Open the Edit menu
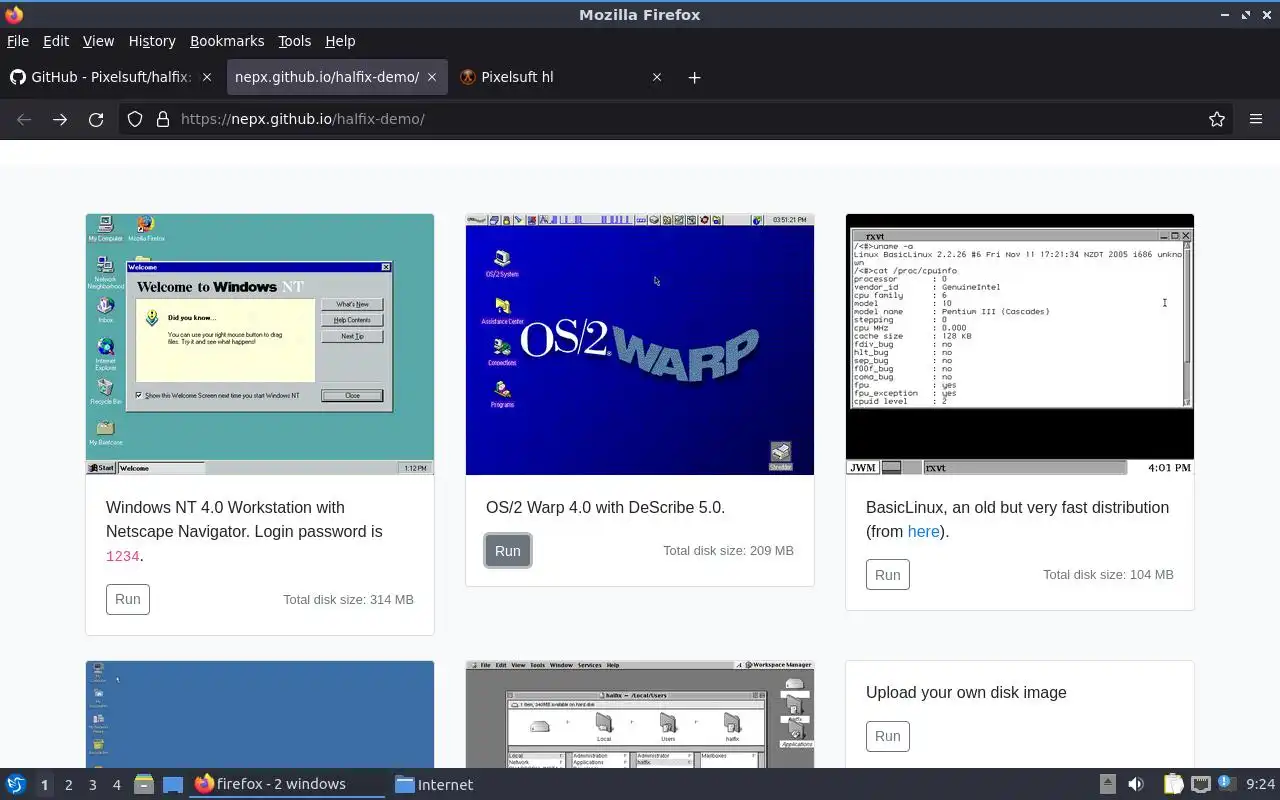 tap(56, 41)
